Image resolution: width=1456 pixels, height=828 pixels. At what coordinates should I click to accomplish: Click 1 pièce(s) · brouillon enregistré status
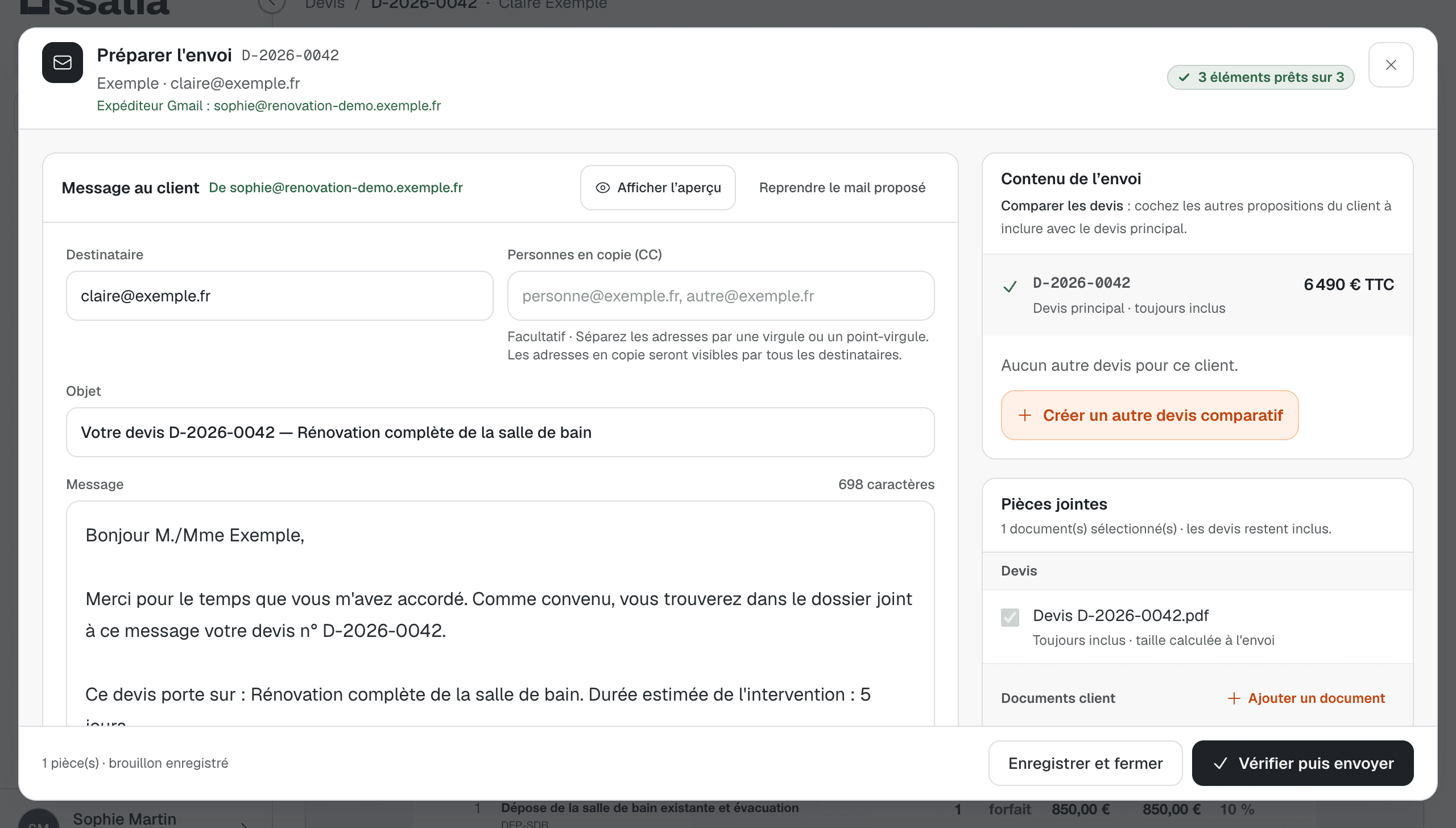(135, 763)
